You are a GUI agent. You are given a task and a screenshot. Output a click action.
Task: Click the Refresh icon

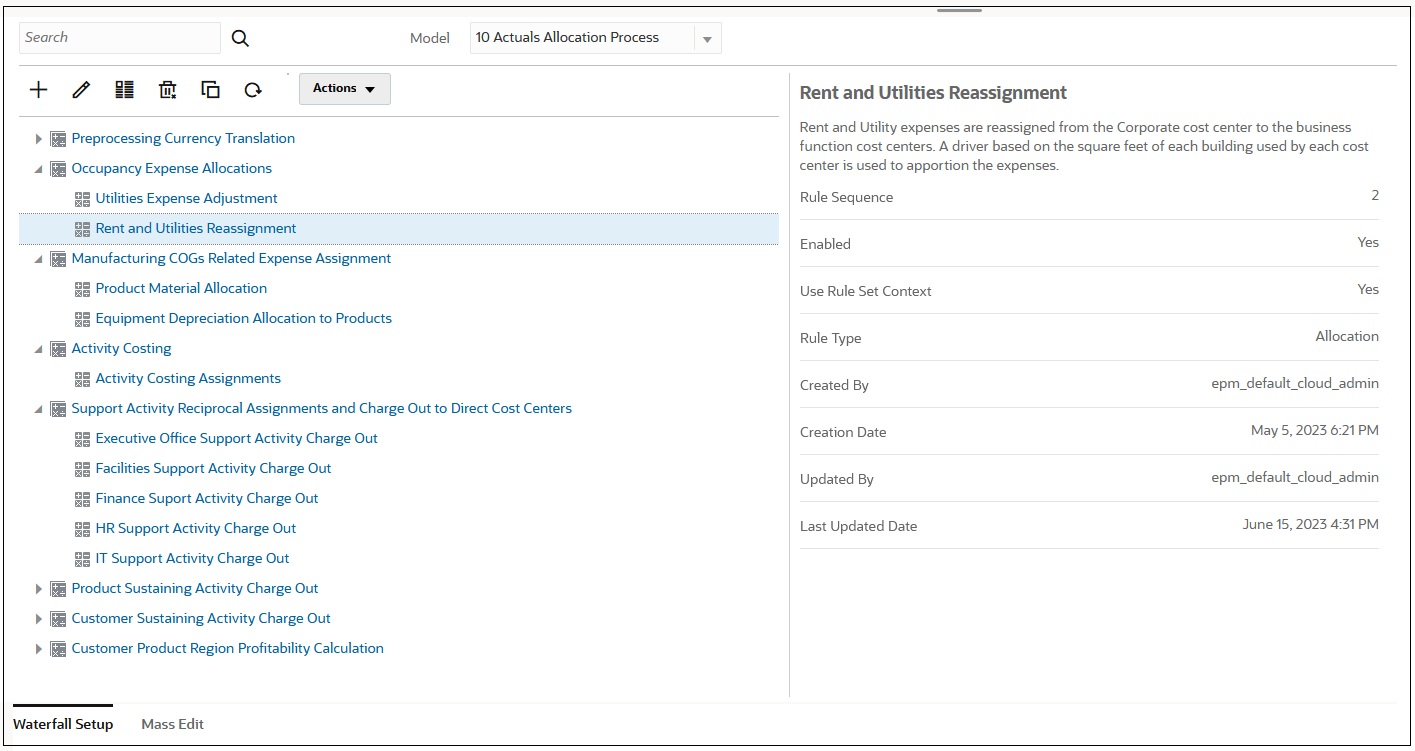(x=253, y=89)
